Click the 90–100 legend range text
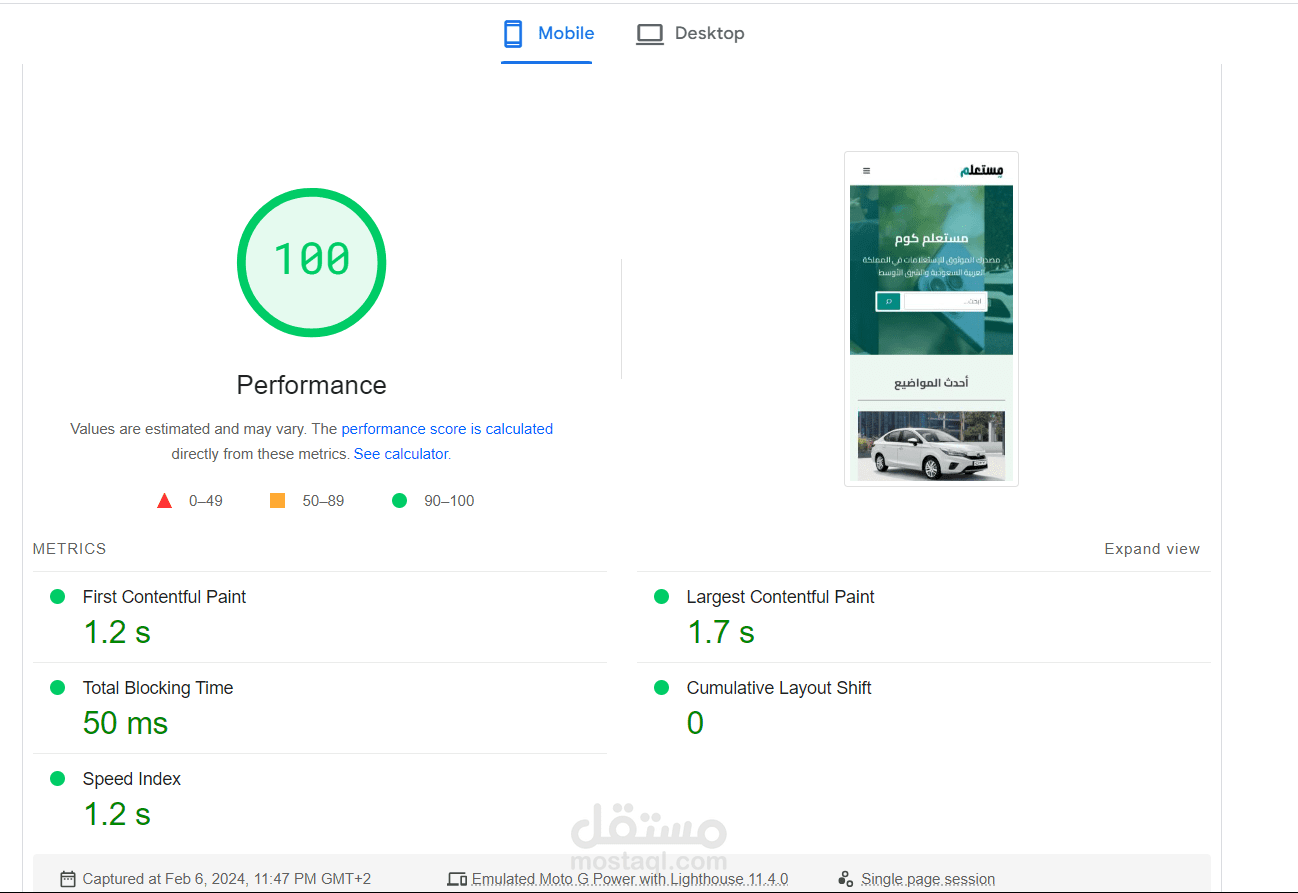This screenshot has height=893, width=1298. (x=449, y=501)
